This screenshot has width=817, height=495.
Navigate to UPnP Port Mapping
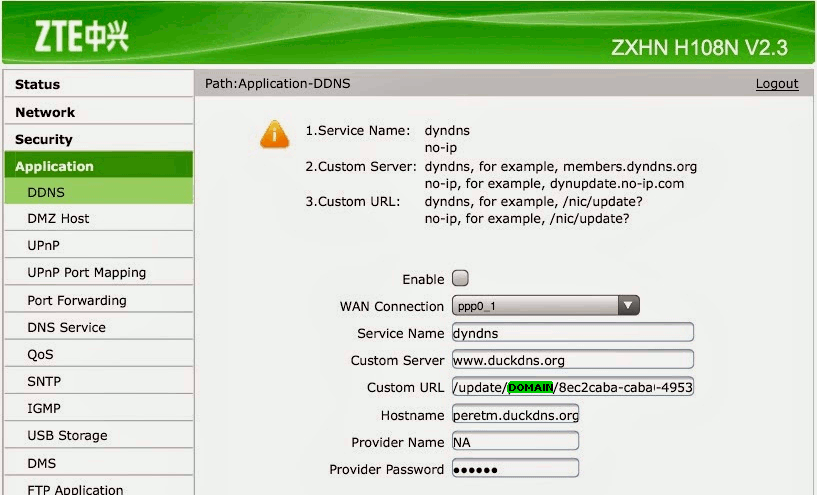[x=87, y=272]
